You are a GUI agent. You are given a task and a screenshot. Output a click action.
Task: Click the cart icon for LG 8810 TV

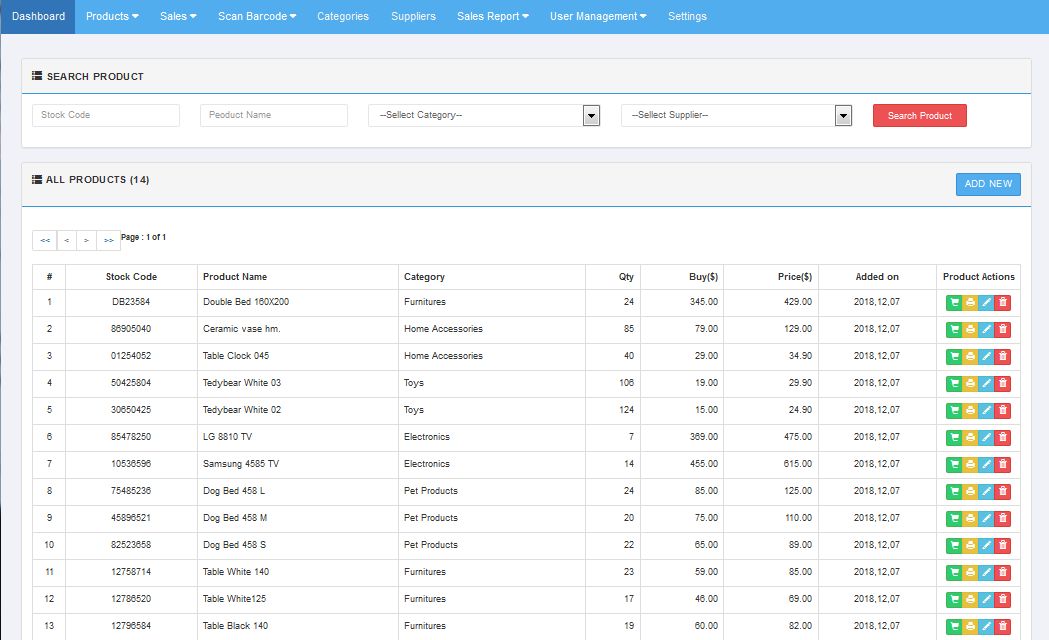(953, 437)
